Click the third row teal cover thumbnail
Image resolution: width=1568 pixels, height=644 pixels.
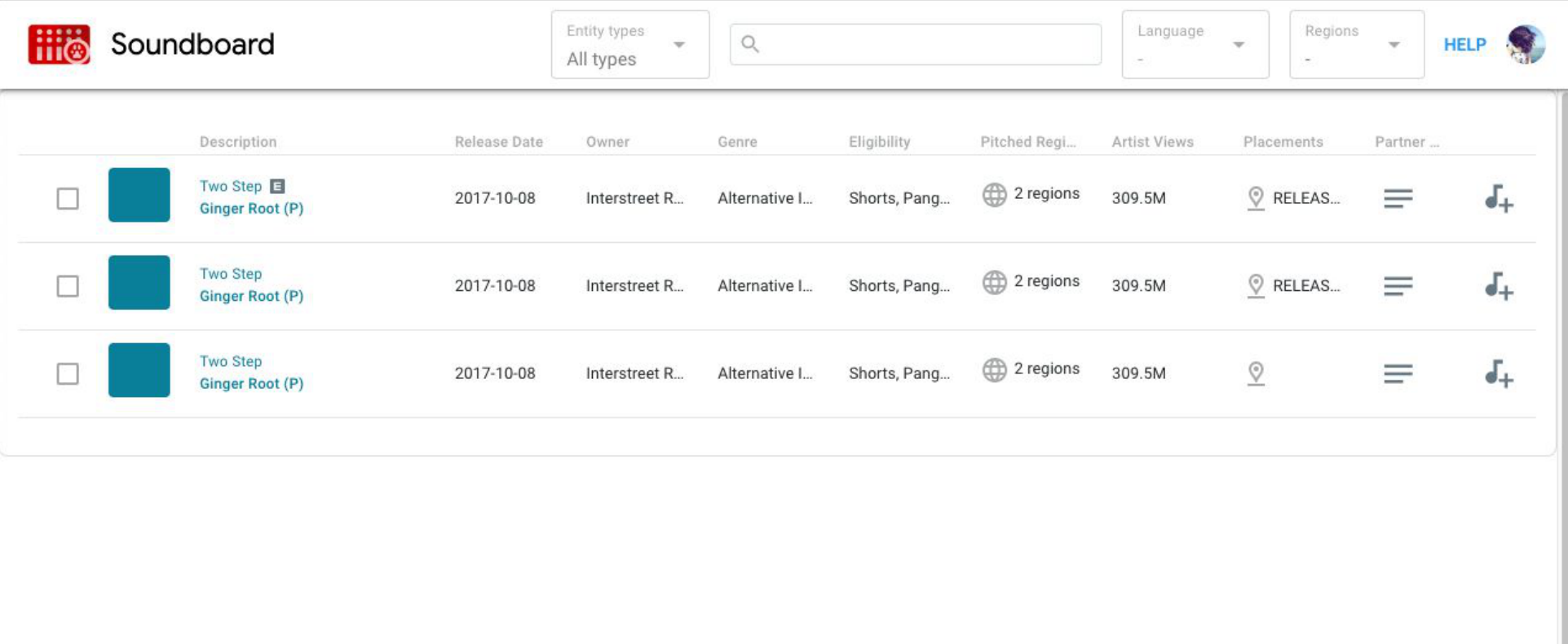click(139, 370)
